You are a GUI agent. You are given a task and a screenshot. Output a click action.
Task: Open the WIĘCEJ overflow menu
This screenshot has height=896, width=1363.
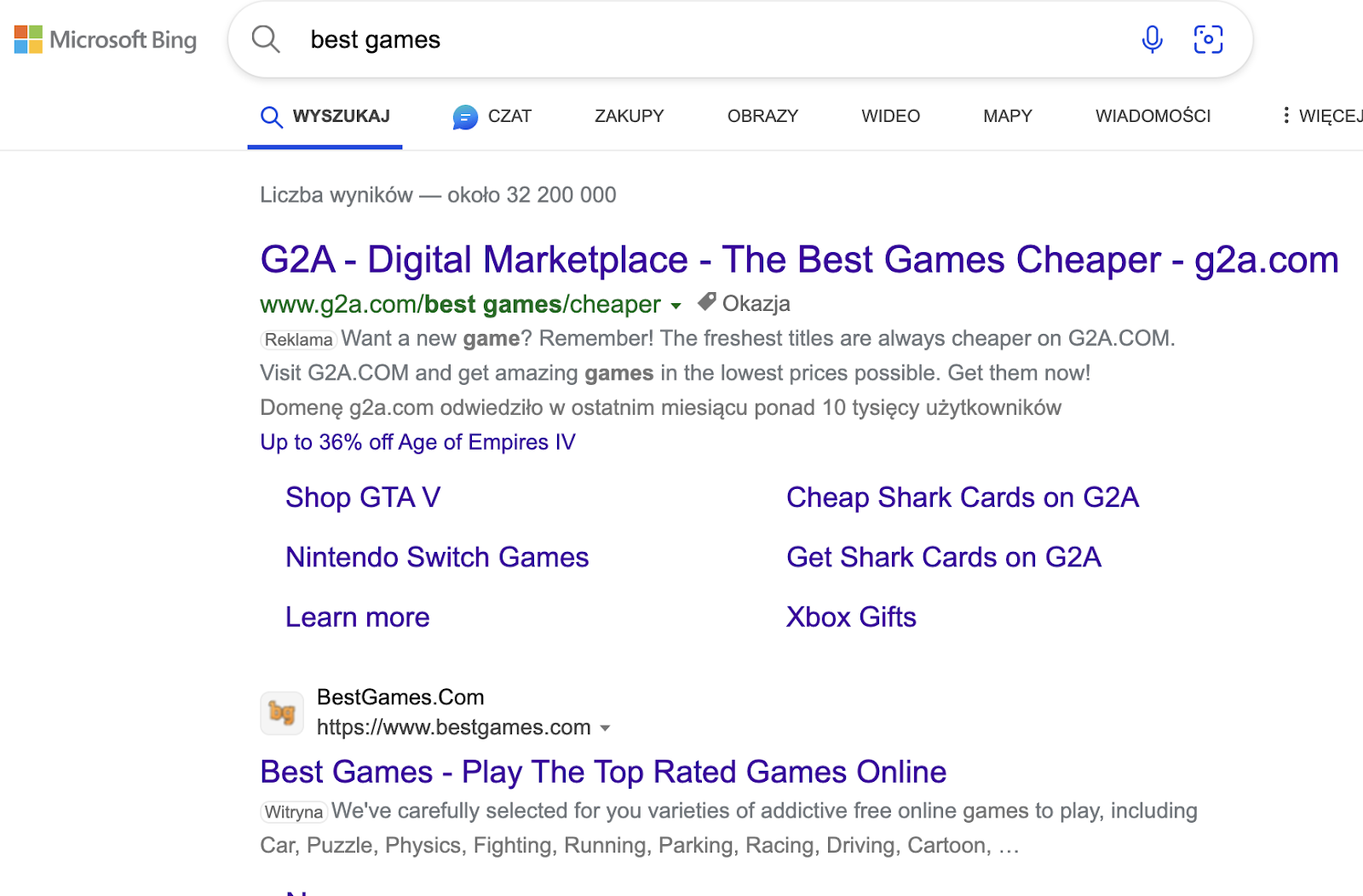click(1329, 116)
